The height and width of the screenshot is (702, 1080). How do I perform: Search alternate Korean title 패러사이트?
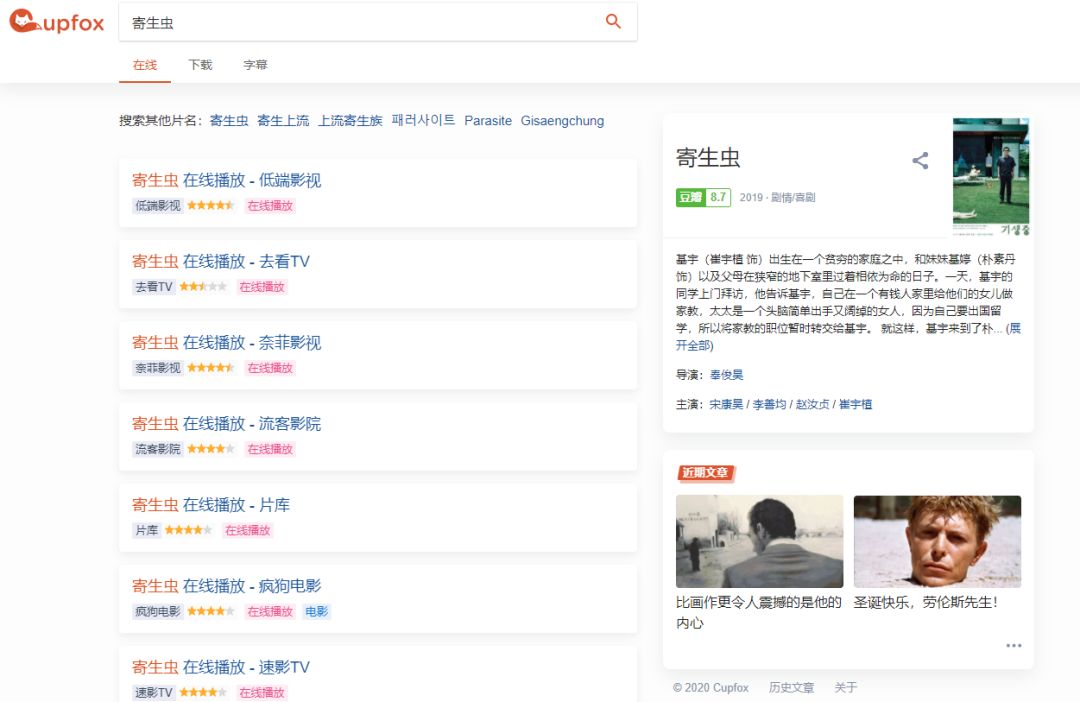tap(423, 121)
